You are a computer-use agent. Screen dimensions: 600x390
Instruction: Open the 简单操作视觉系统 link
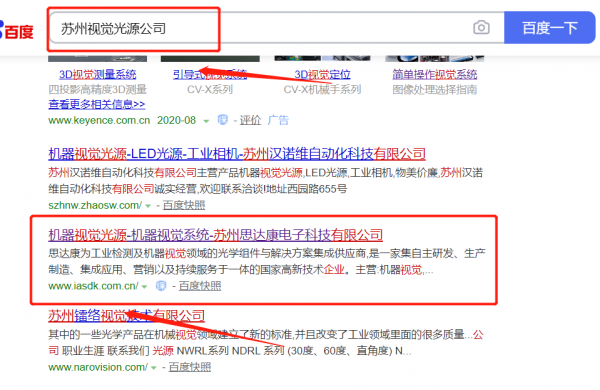coord(435,74)
